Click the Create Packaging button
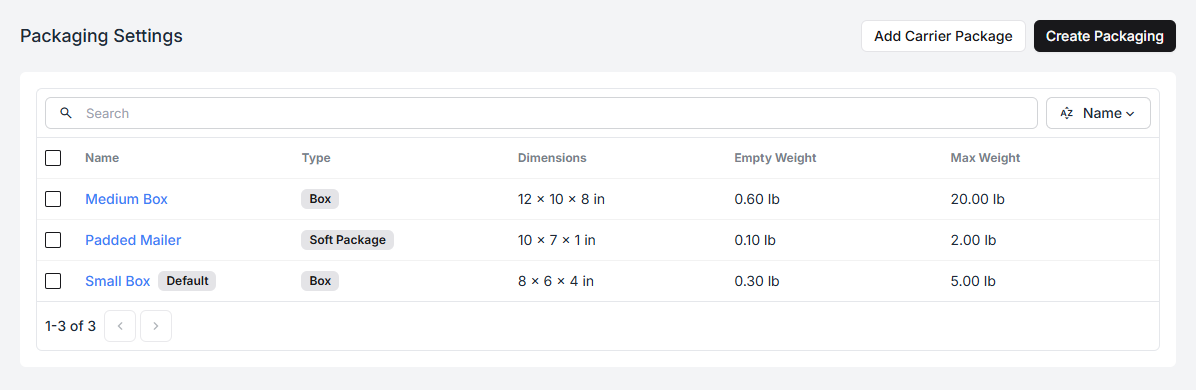 [1104, 36]
